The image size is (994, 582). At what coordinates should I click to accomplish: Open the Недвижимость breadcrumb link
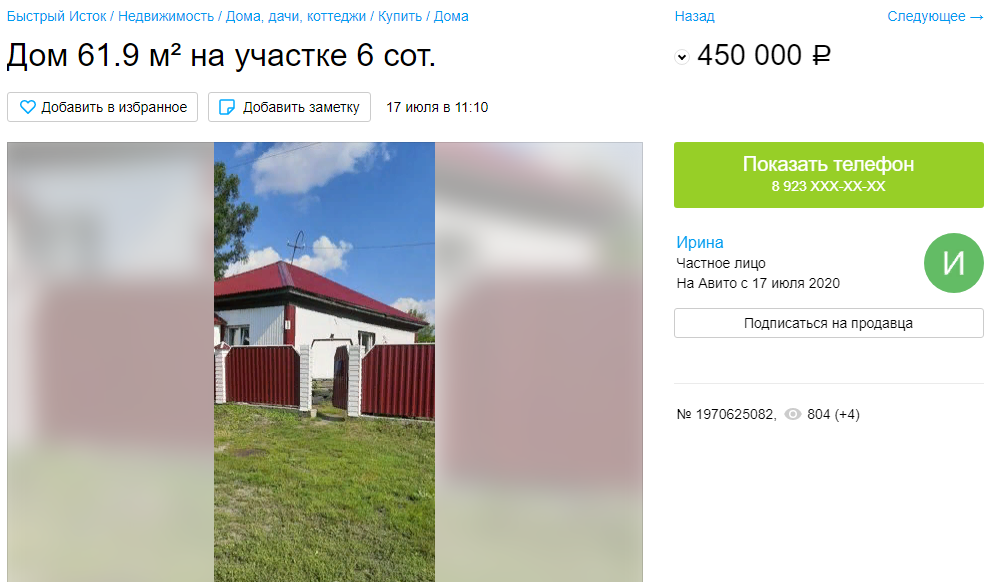(x=166, y=16)
